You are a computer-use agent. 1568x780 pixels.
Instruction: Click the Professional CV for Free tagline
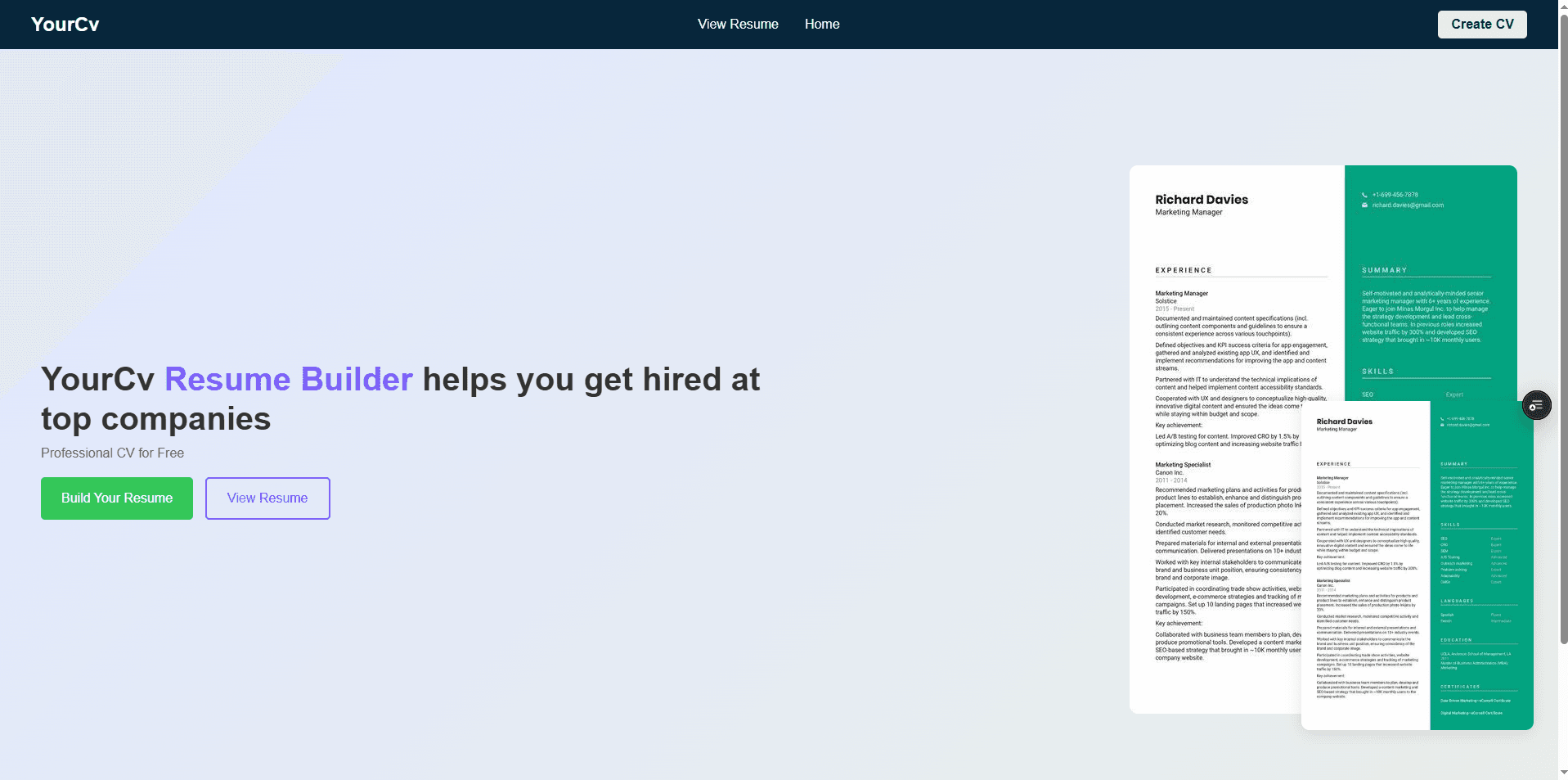coord(112,453)
